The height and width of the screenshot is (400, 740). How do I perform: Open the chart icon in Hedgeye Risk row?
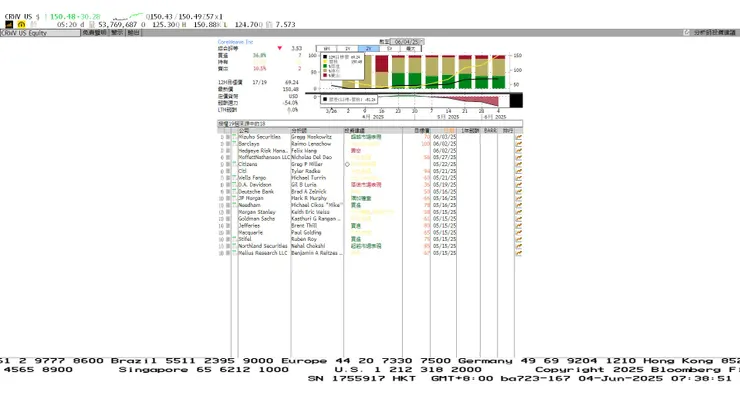point(519,151)
